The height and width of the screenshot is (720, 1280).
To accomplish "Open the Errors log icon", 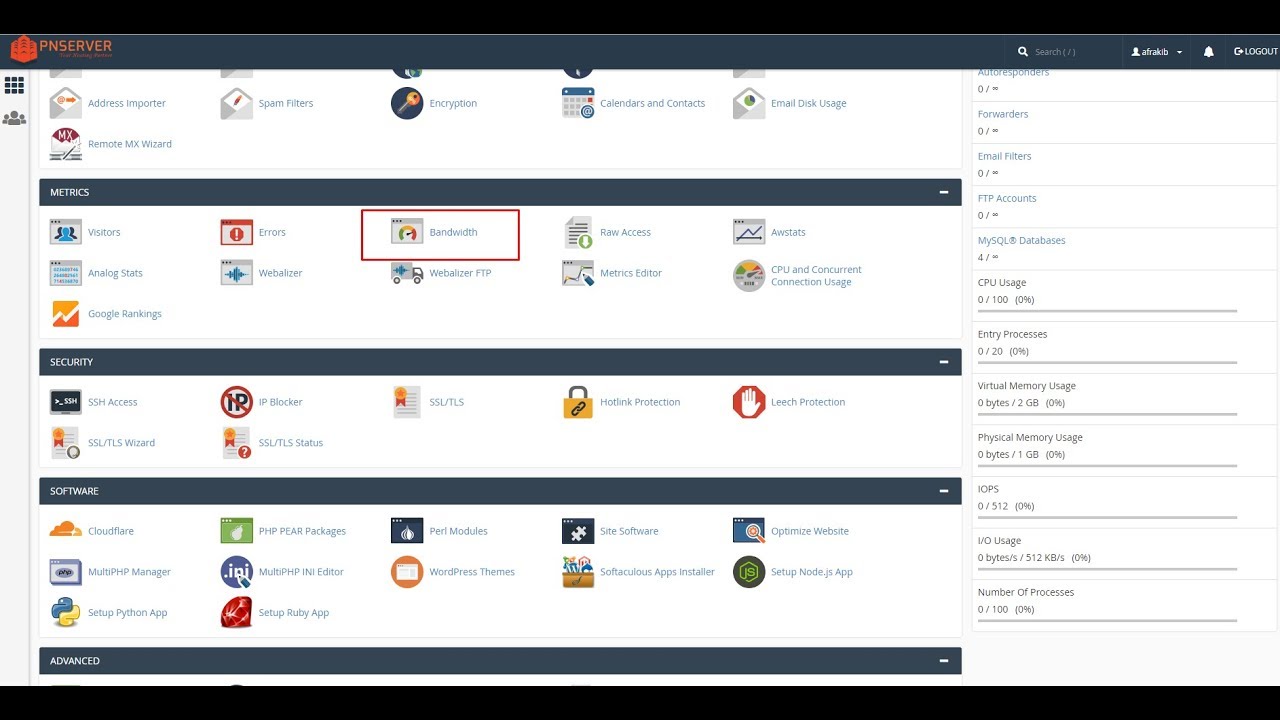I will (x=237, y=232).
